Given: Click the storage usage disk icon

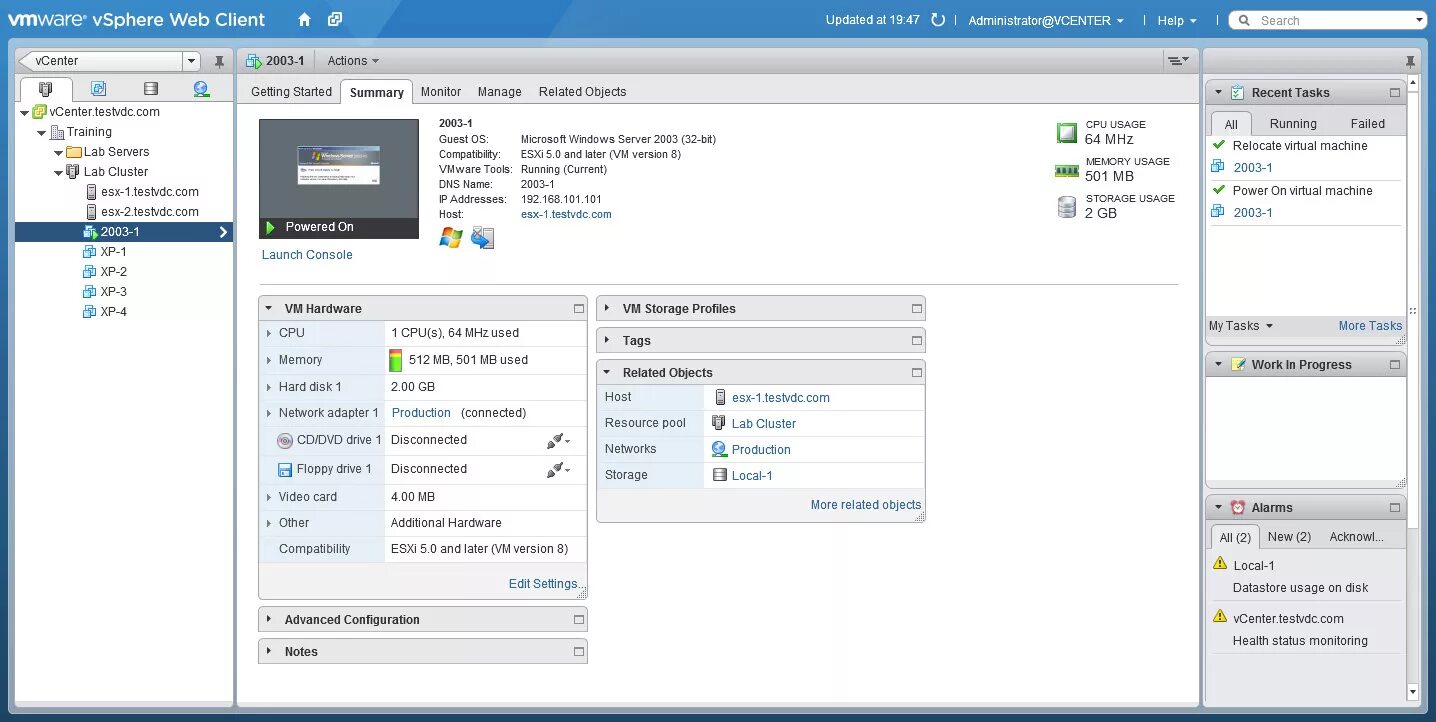Looking at the screenshot, I should click(1067, 207).
